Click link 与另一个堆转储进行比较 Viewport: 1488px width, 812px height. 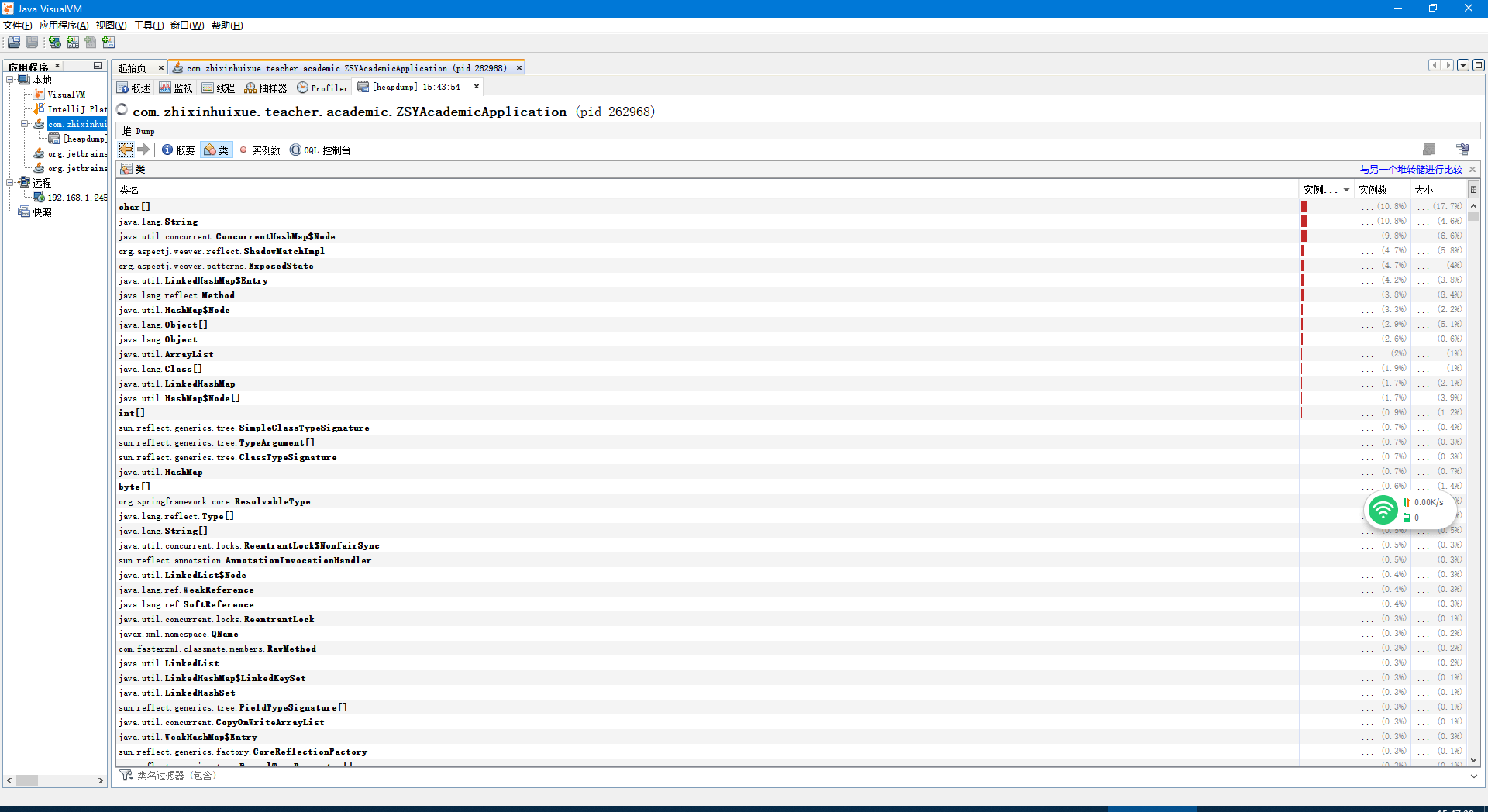[1410, 169]
